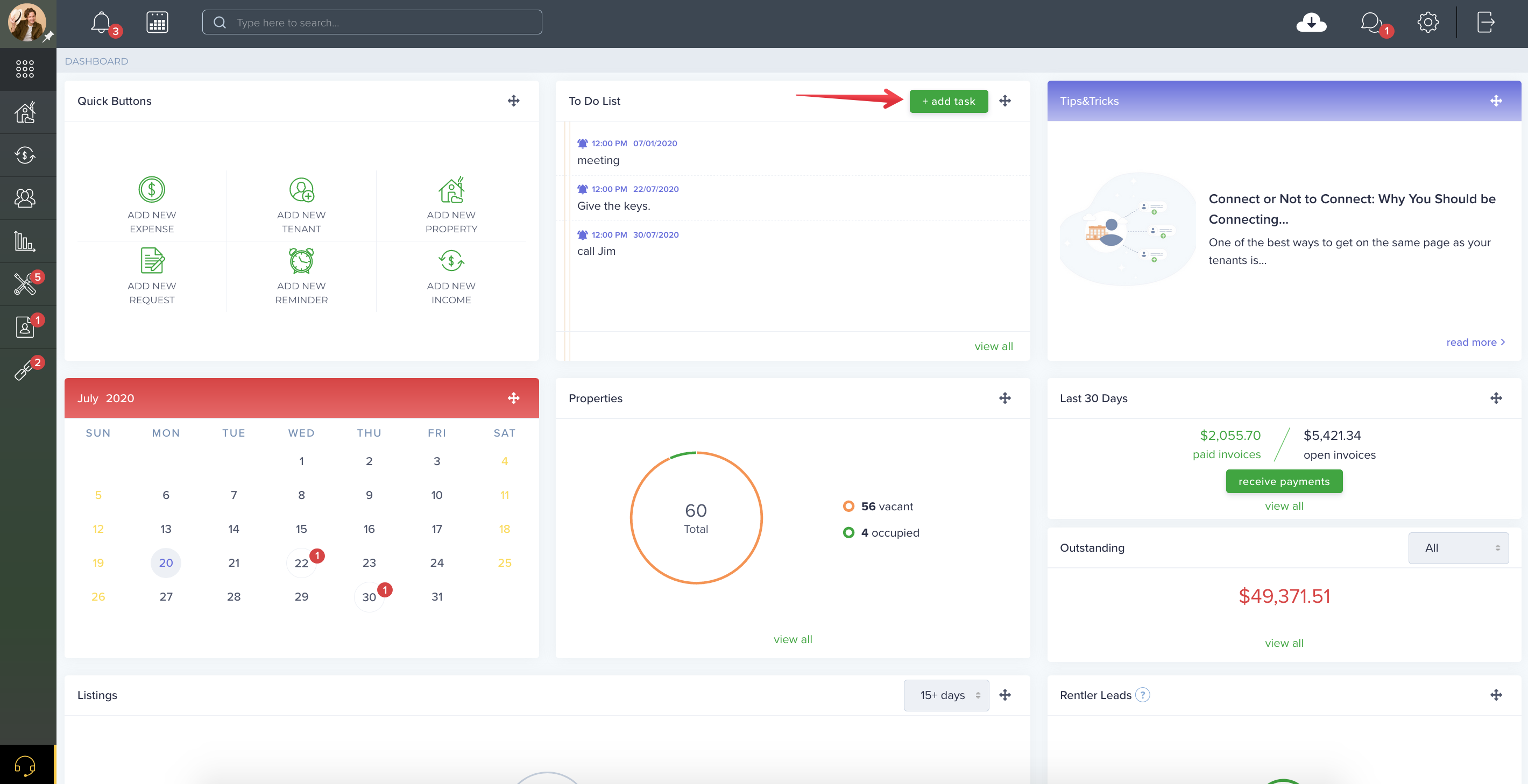
Task: Open the Outstanding All dropdown
Action: coord(1458,548)
